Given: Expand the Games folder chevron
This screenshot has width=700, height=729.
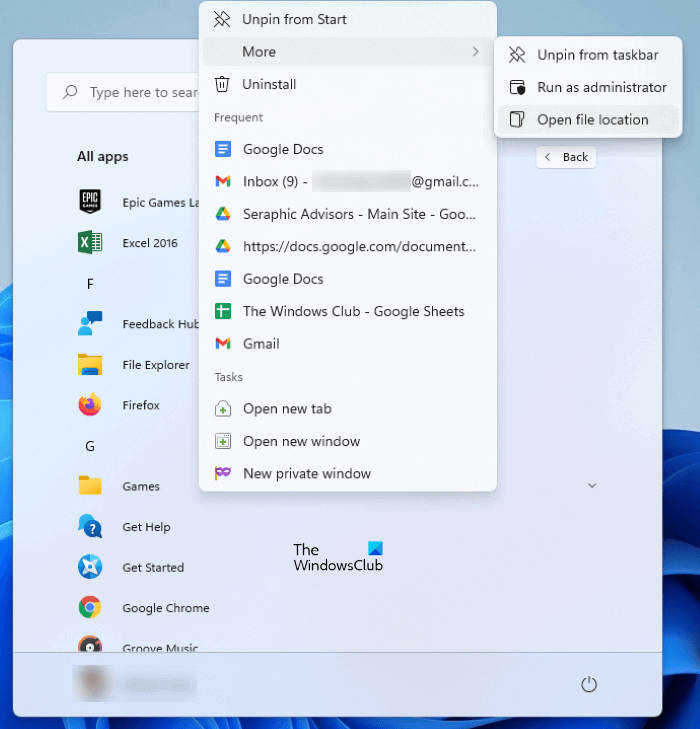Looking at the screenshot, I should (x=592, y=486).
